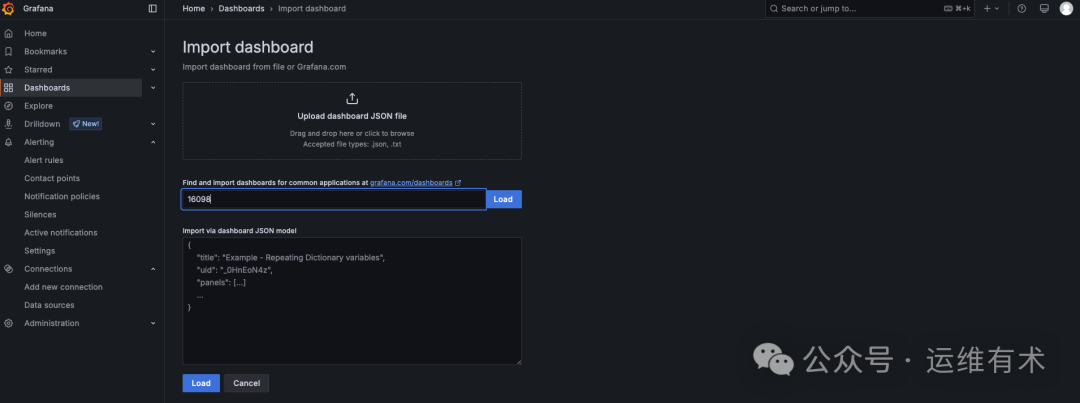Viewport: 1080px width, 403px height.
Task: Open Alerting Settings page
Action: click(x=39, y=251)
